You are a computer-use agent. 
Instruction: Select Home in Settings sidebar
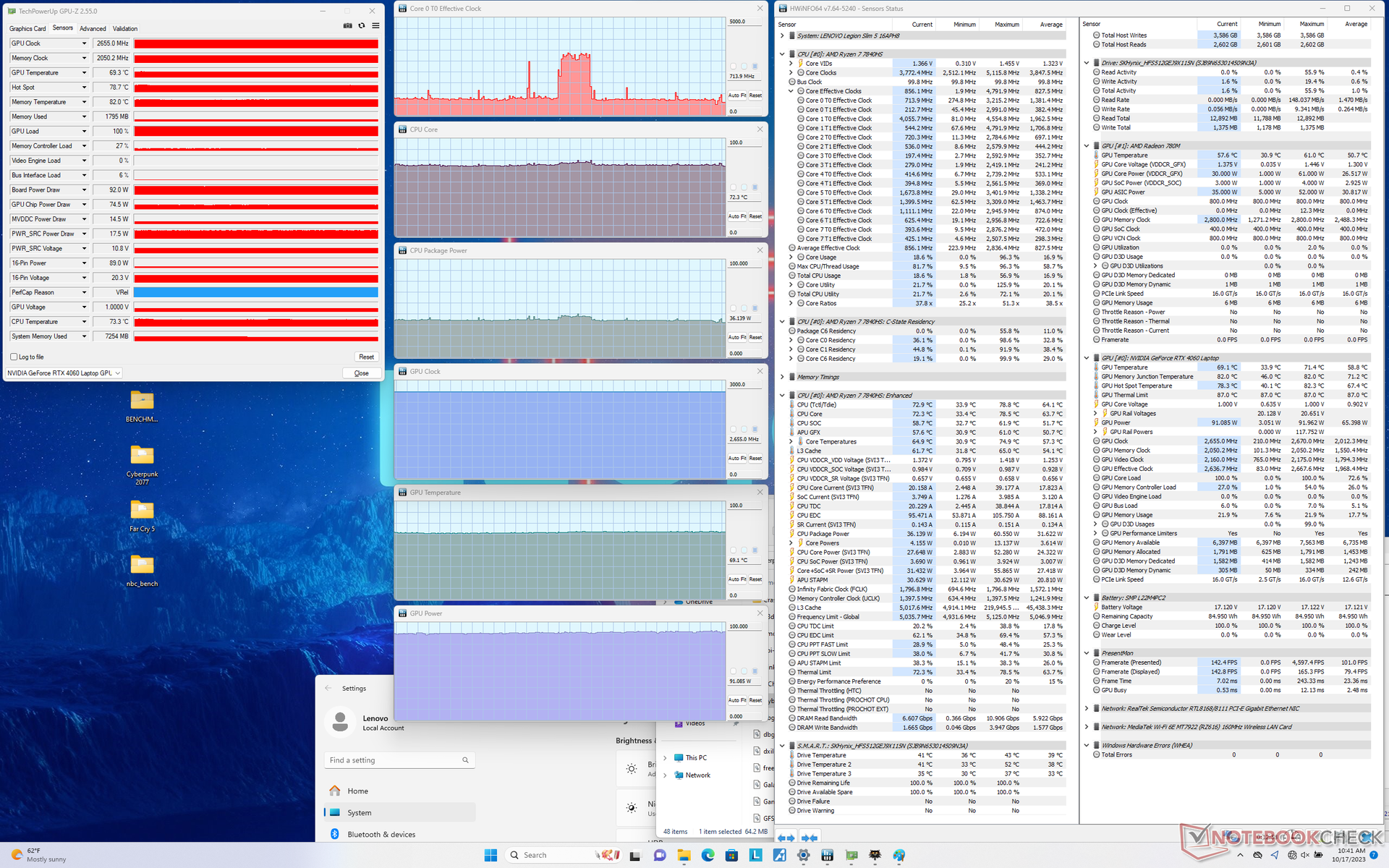coord(400,791)
